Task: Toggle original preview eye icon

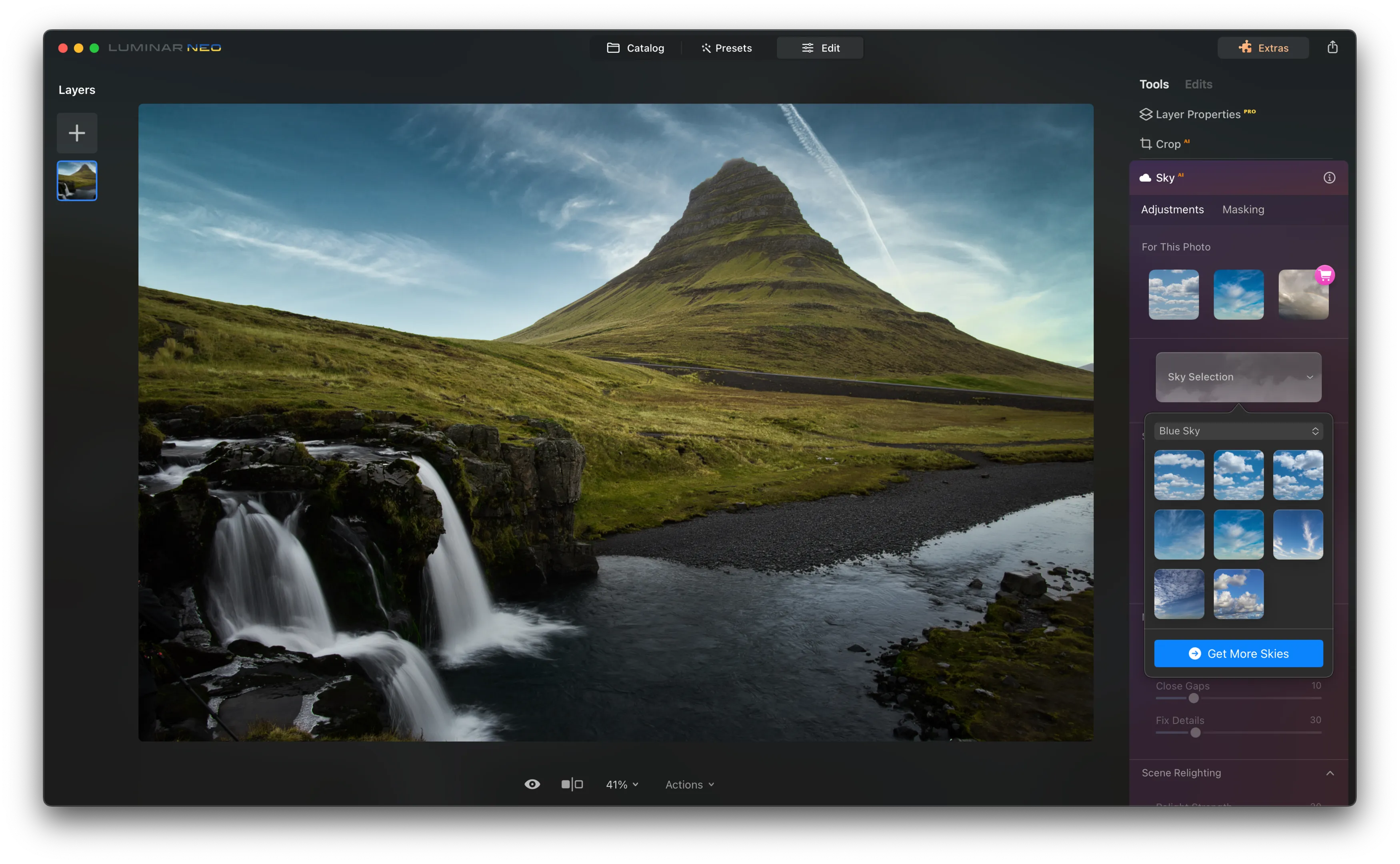Action: click(x=532, y=785)
